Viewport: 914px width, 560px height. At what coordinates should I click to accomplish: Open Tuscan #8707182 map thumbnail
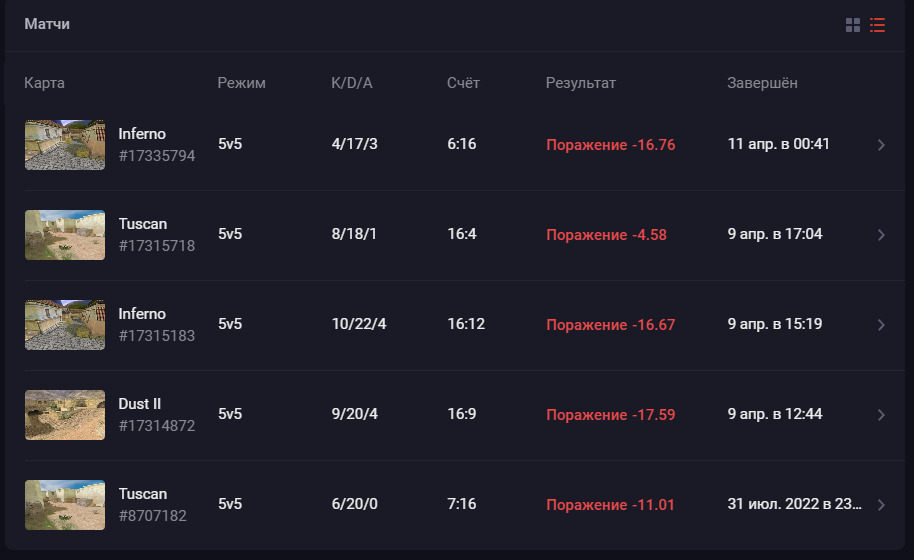pos(65,505)
